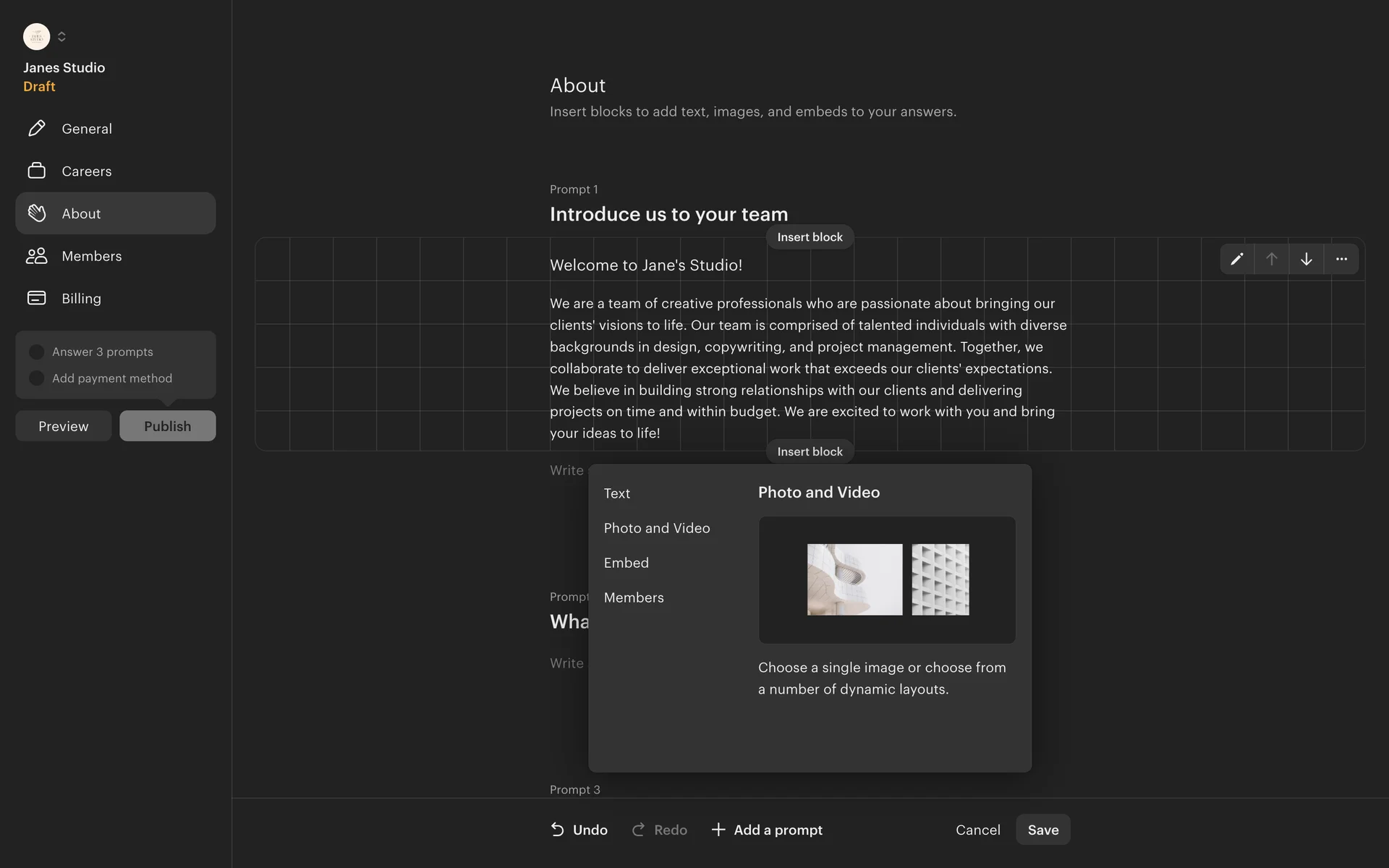Screen dimensions: 1389x868
Task: Open General settings with pencil icon
Action: 86,129
